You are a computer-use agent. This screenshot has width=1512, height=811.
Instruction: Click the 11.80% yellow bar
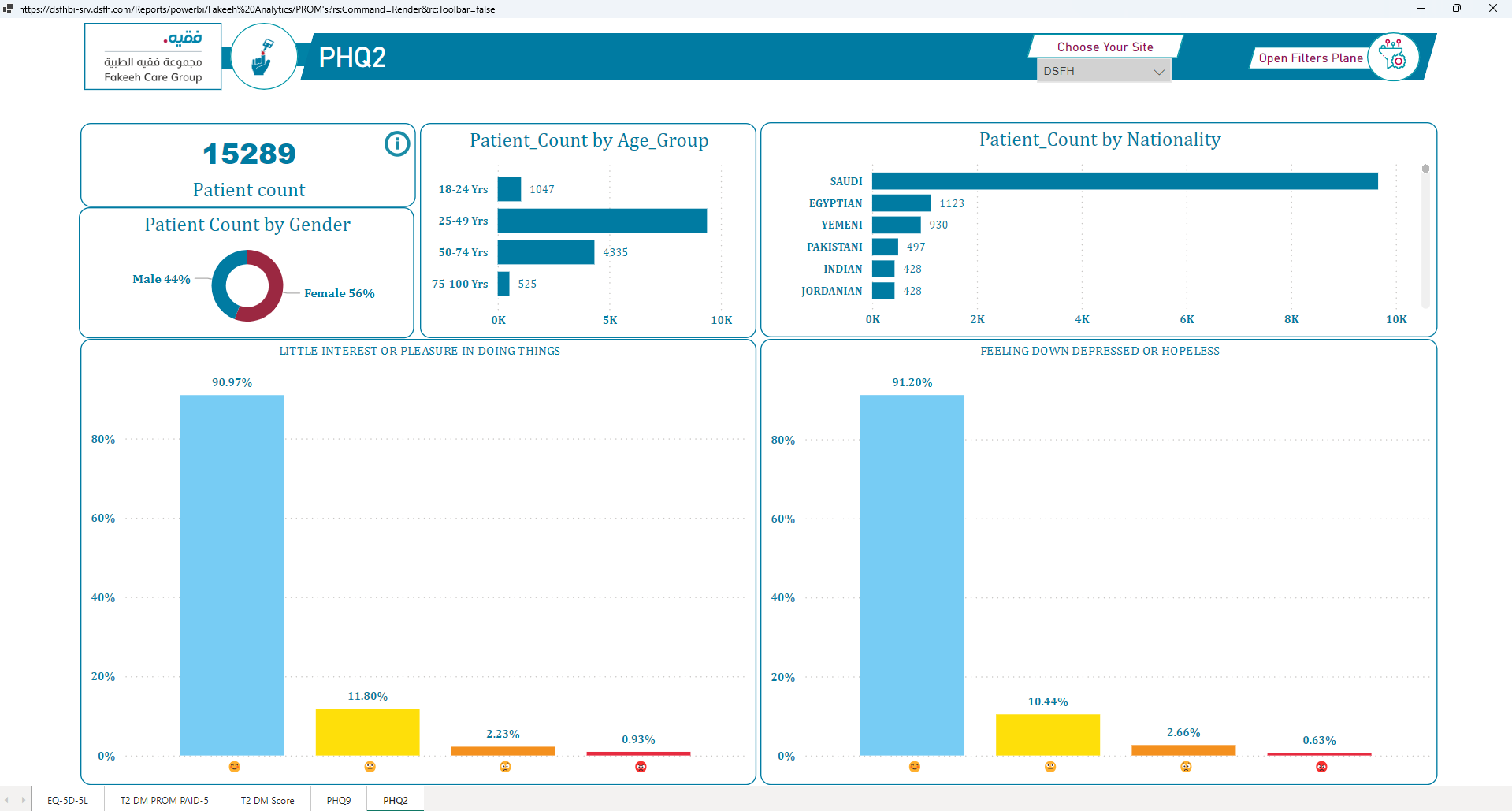[x=368, y=732]
